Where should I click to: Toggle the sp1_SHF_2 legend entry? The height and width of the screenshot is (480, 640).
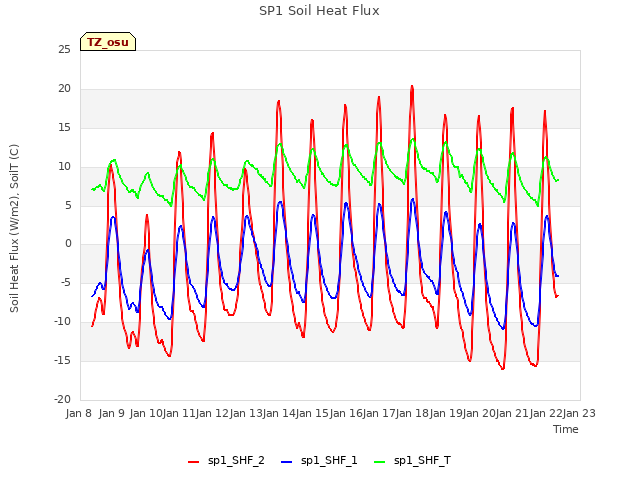226,461
